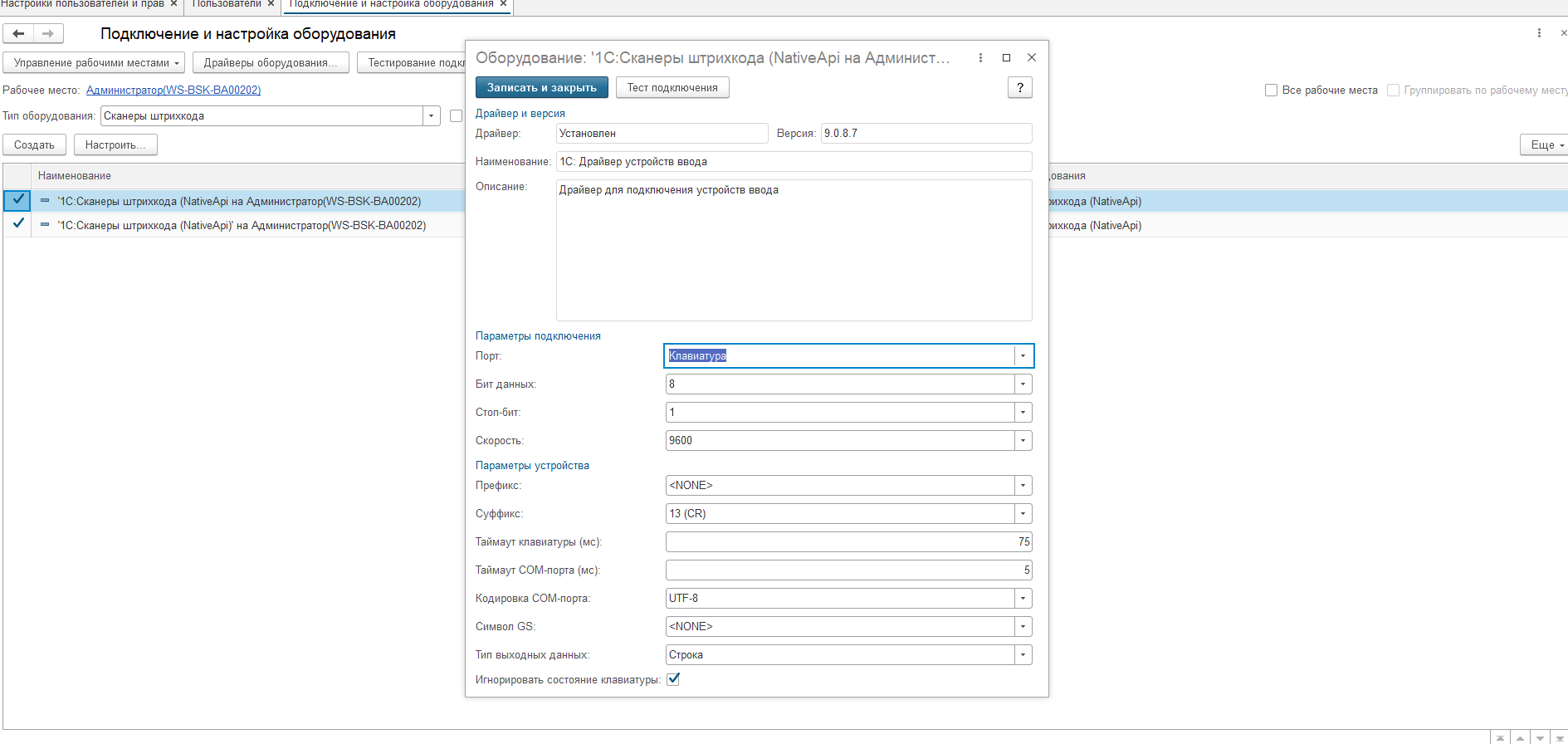Open help with the question mark button
1568x744 pixels.
tap(1020, 88)
